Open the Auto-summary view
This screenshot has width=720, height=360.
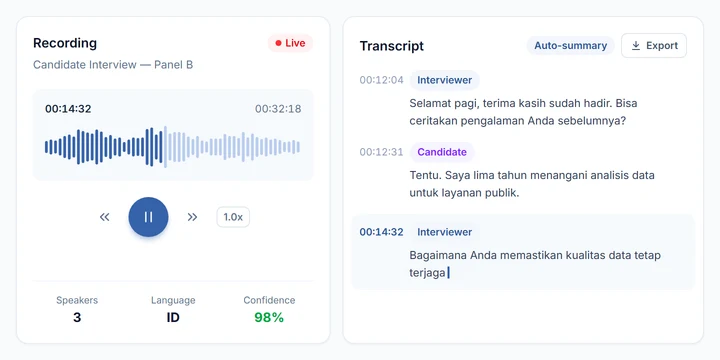[570, 45]
